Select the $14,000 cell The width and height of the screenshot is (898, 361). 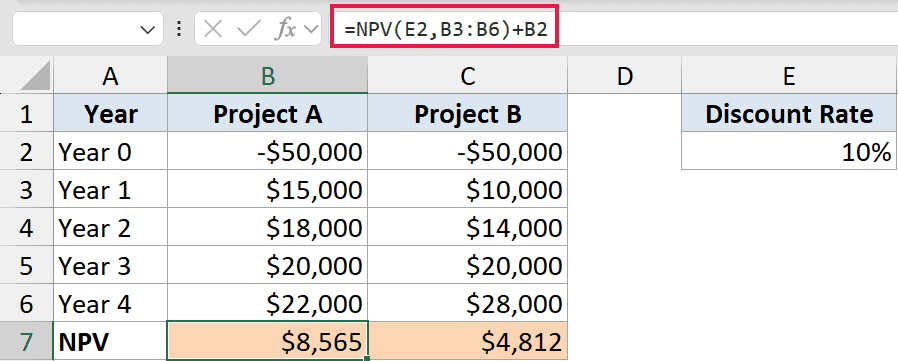point(468,228)
